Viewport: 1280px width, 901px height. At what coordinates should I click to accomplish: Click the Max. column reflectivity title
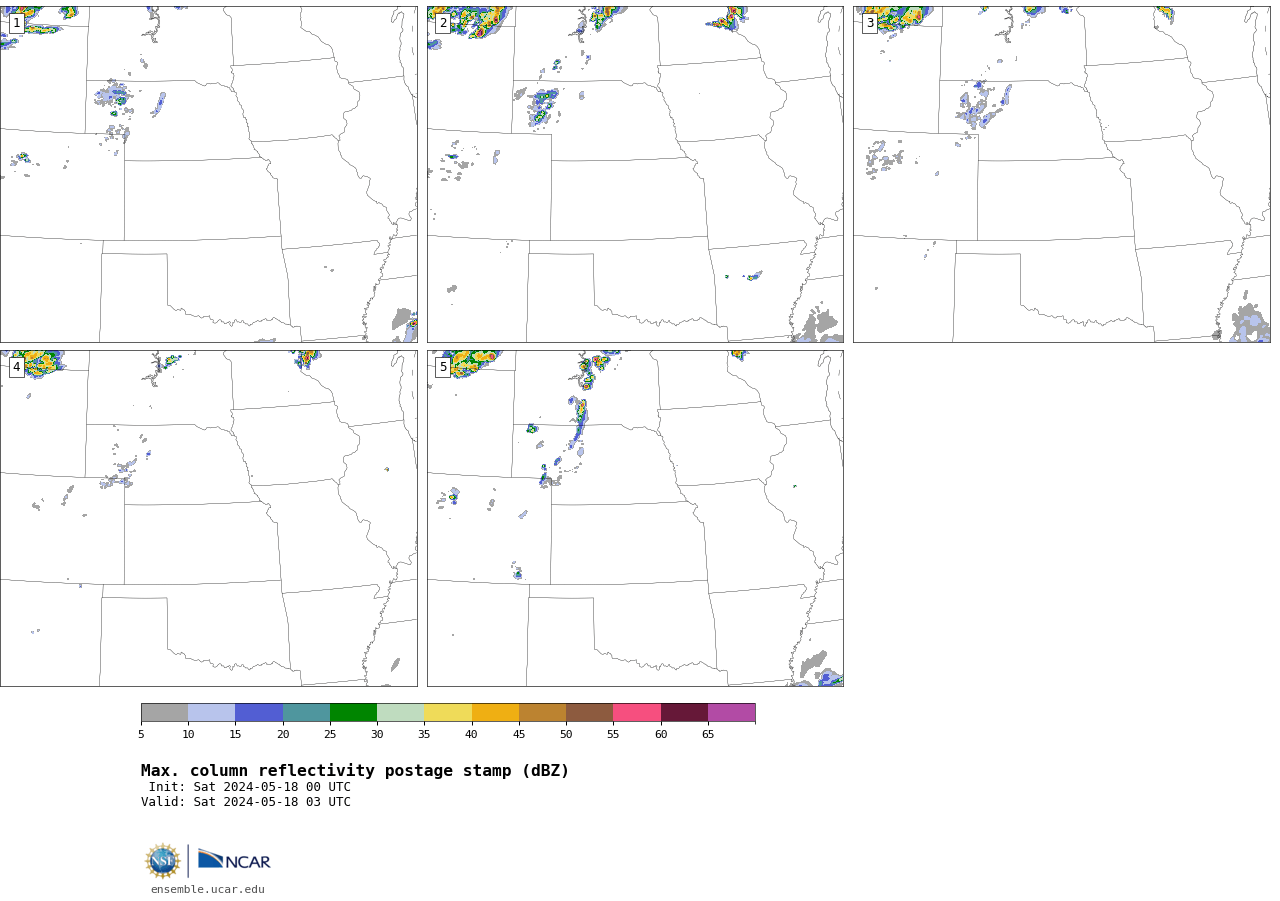coord(355,771)
